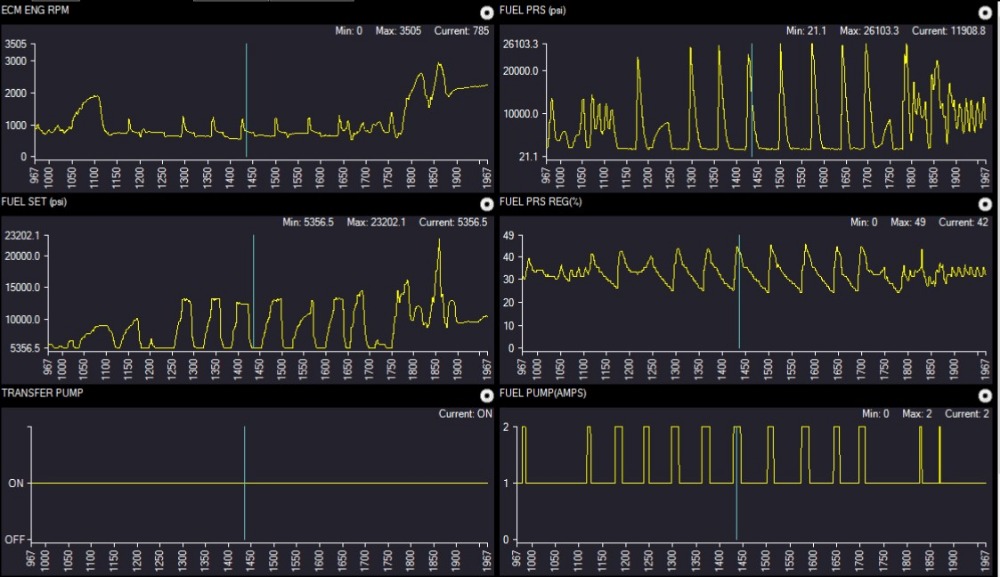
Task: Click Max: 26103.3 readout in FUEL PRS
Action: coord(869,31)
